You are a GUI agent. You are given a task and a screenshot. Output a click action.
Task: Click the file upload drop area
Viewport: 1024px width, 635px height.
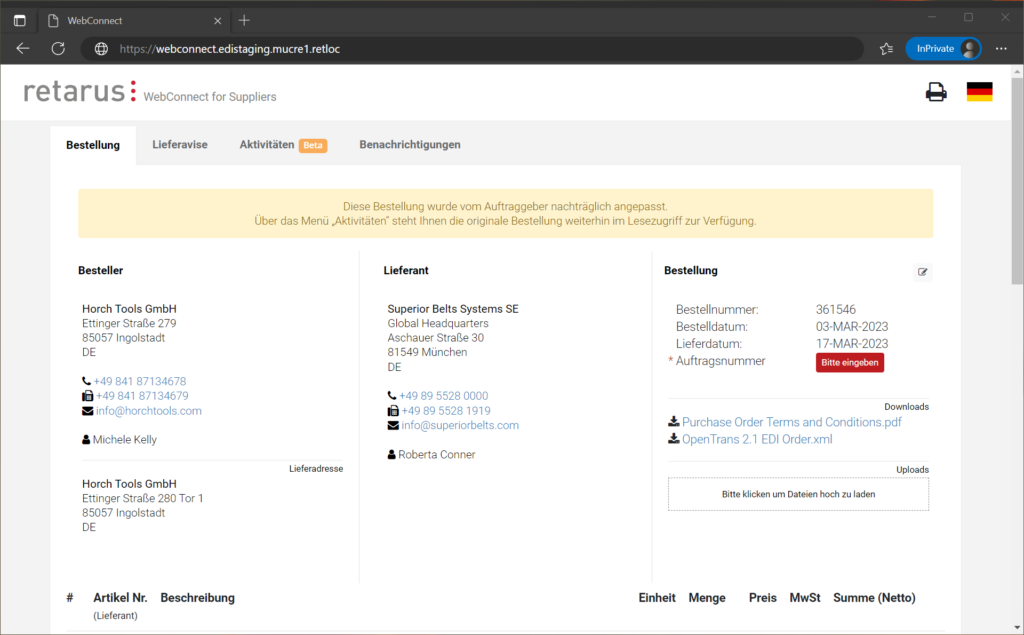click(x=798, y=495)
